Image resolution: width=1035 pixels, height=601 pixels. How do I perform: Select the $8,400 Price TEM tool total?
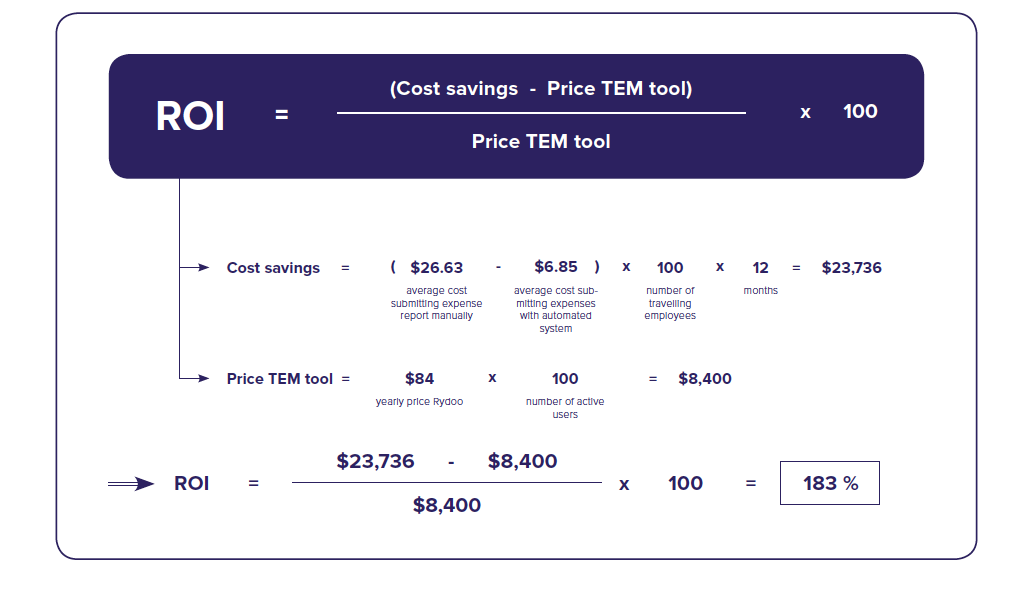tap(705, 379)
